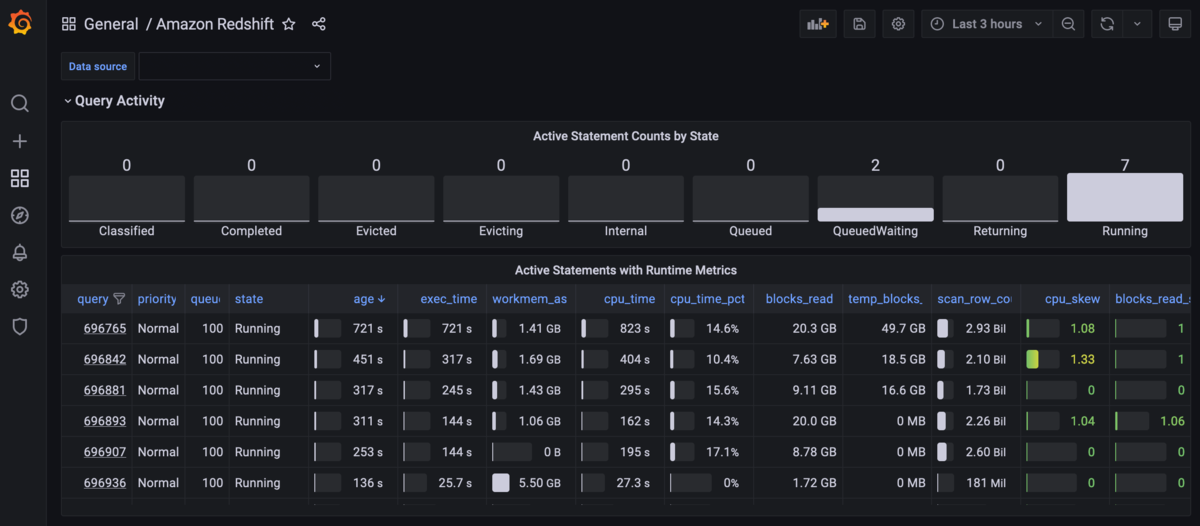Open query 696765 link
The image size is (1200, 526).
tap(105, 328)
